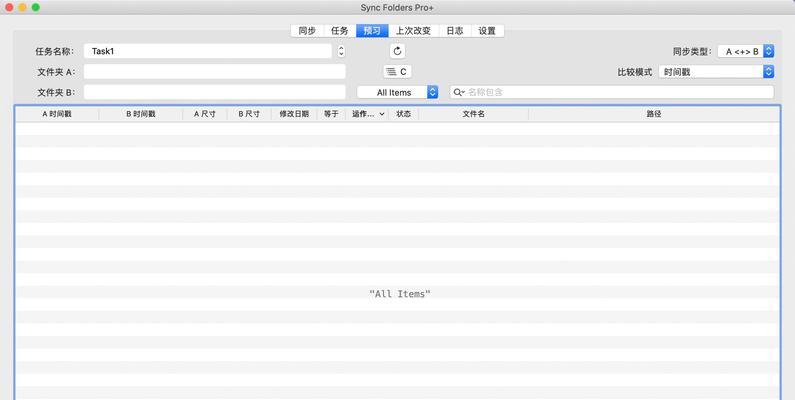Click the 任务名称 Task1 field
795x400 pixels.
[x=208, y=51]
